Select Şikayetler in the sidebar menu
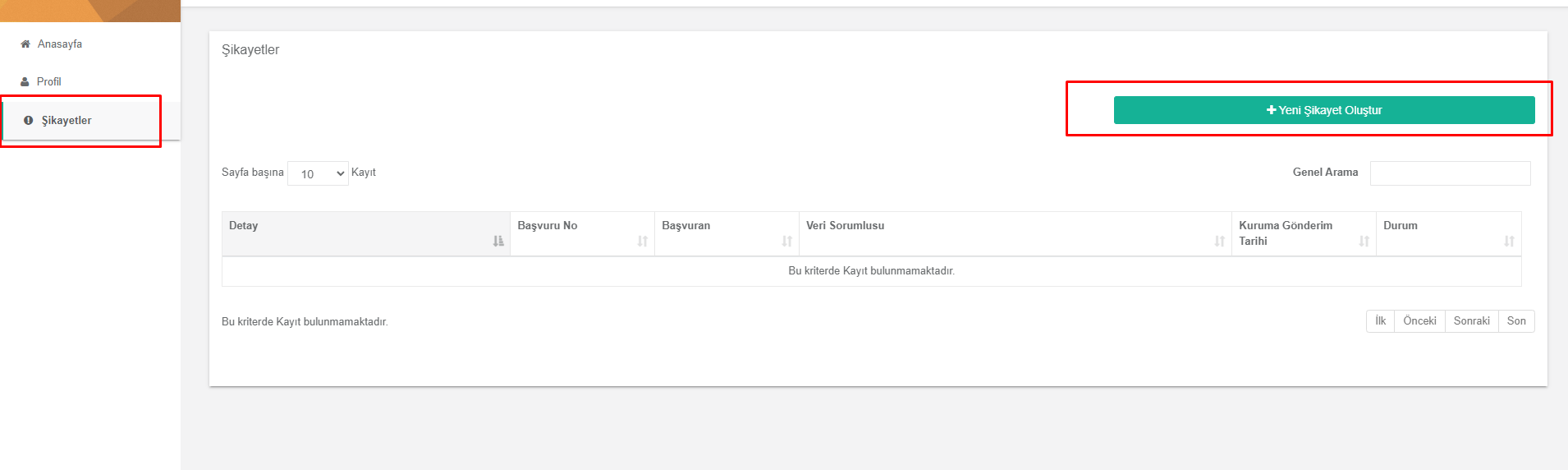The image size is (1568, 470). [x=66, y=121]
